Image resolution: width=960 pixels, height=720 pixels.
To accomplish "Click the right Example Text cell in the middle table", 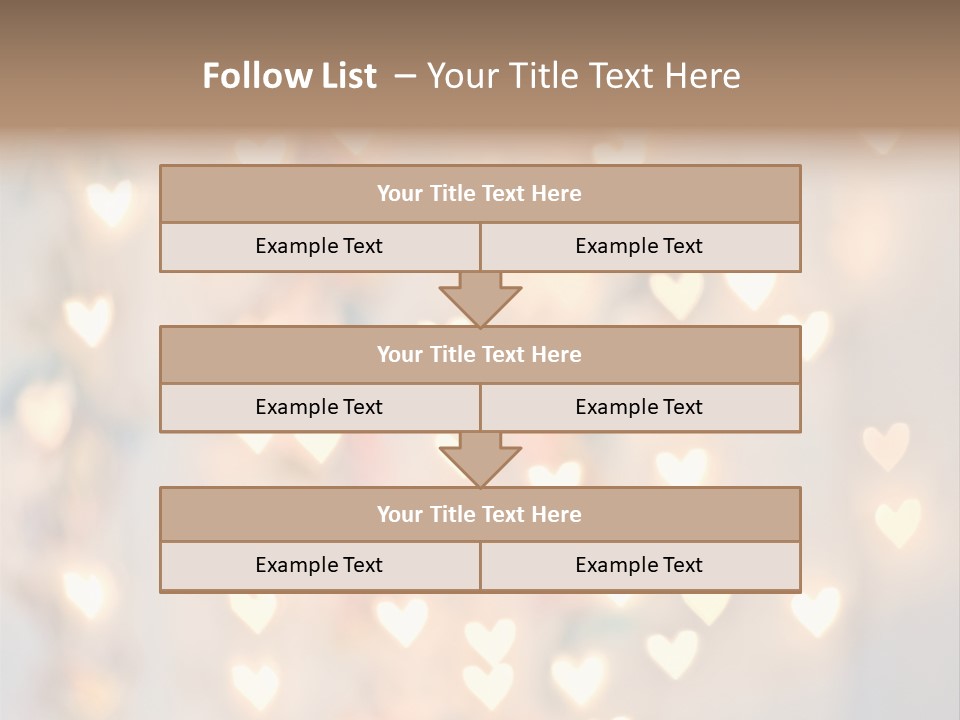I will click(x=639, y=407).
